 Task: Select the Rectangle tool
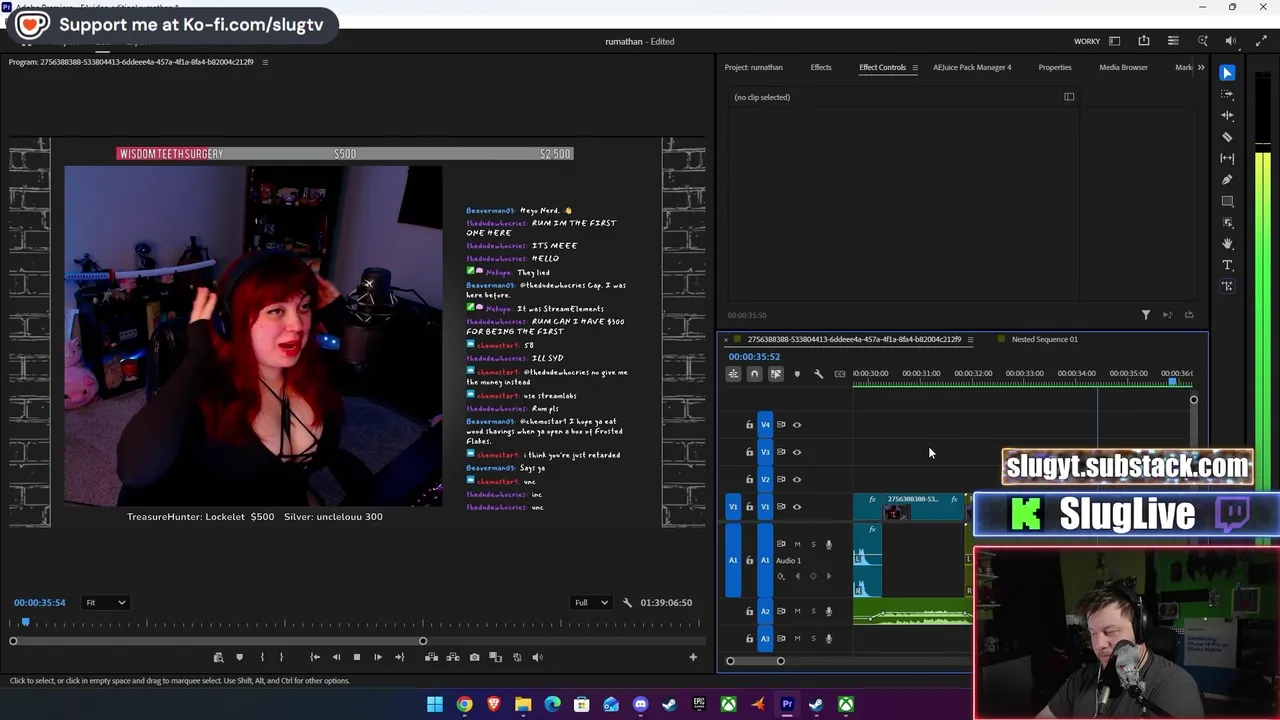[1227, 201]
